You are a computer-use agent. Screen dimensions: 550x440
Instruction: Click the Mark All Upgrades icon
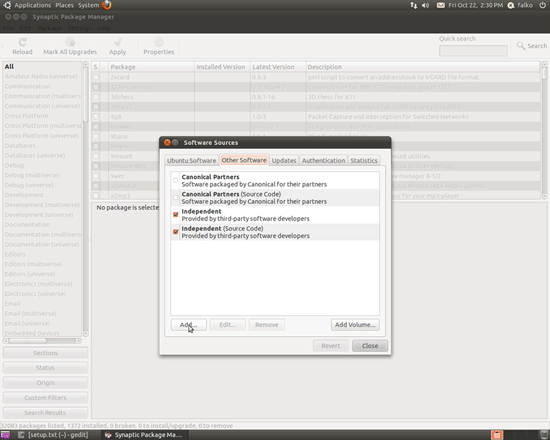[70, 42]
